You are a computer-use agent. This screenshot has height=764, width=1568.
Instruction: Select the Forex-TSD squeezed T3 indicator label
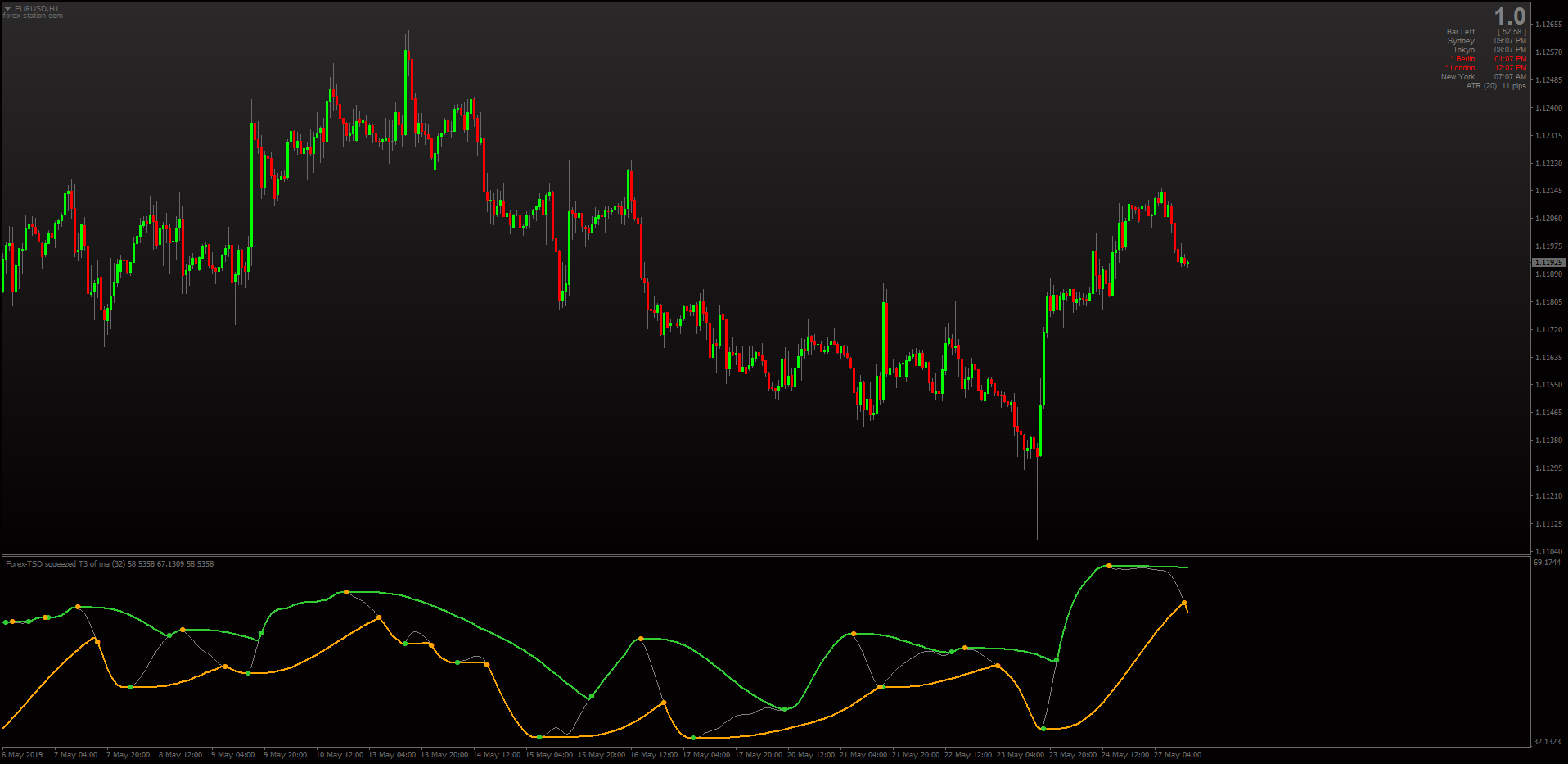[x=110, y=563]
